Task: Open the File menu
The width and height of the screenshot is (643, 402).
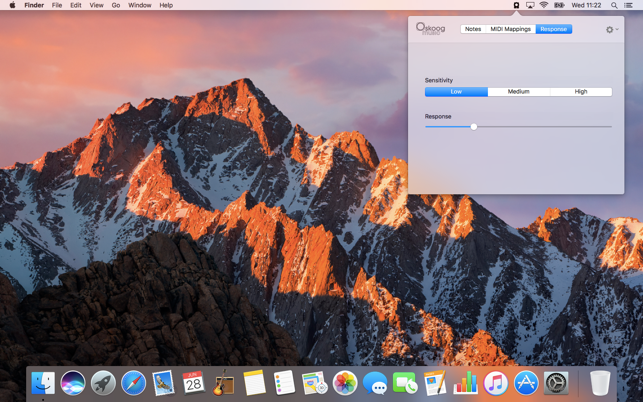Action: pos(57,5)
